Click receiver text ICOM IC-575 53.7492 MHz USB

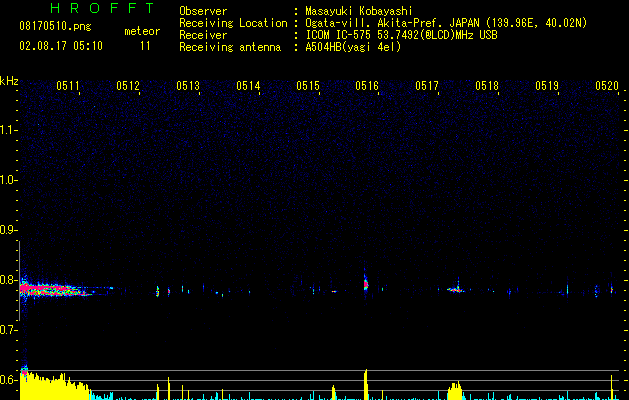(401, 35)
